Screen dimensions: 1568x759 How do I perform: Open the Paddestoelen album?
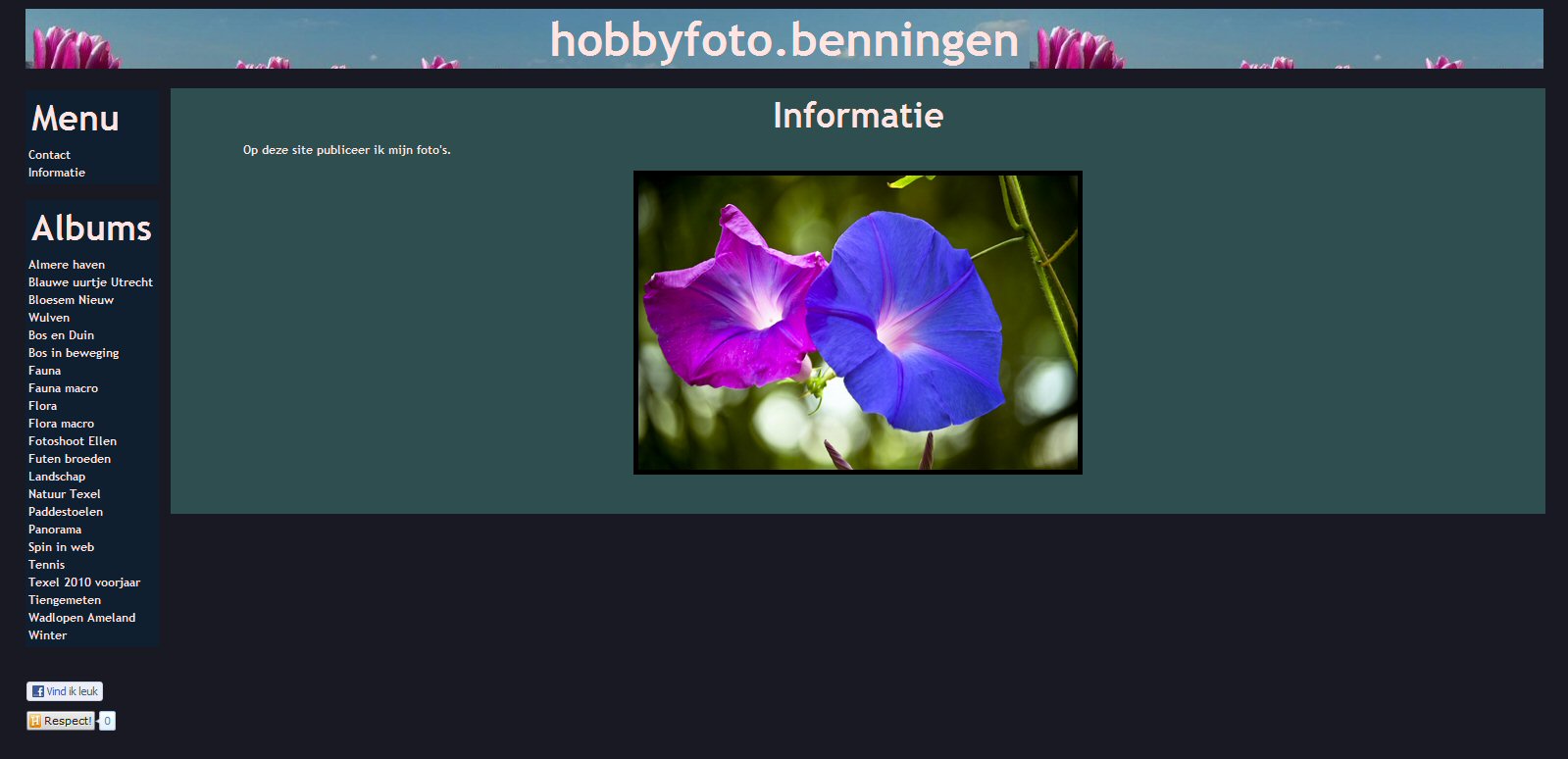[x=66, y=512]
